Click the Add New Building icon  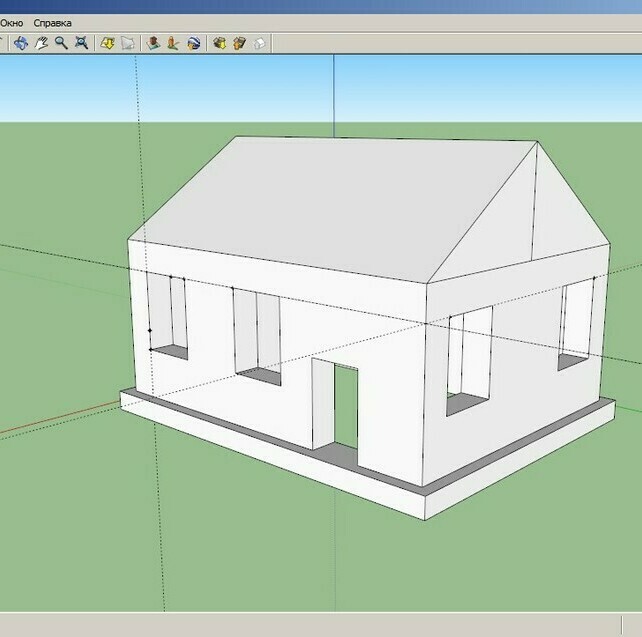coord(154,43)
